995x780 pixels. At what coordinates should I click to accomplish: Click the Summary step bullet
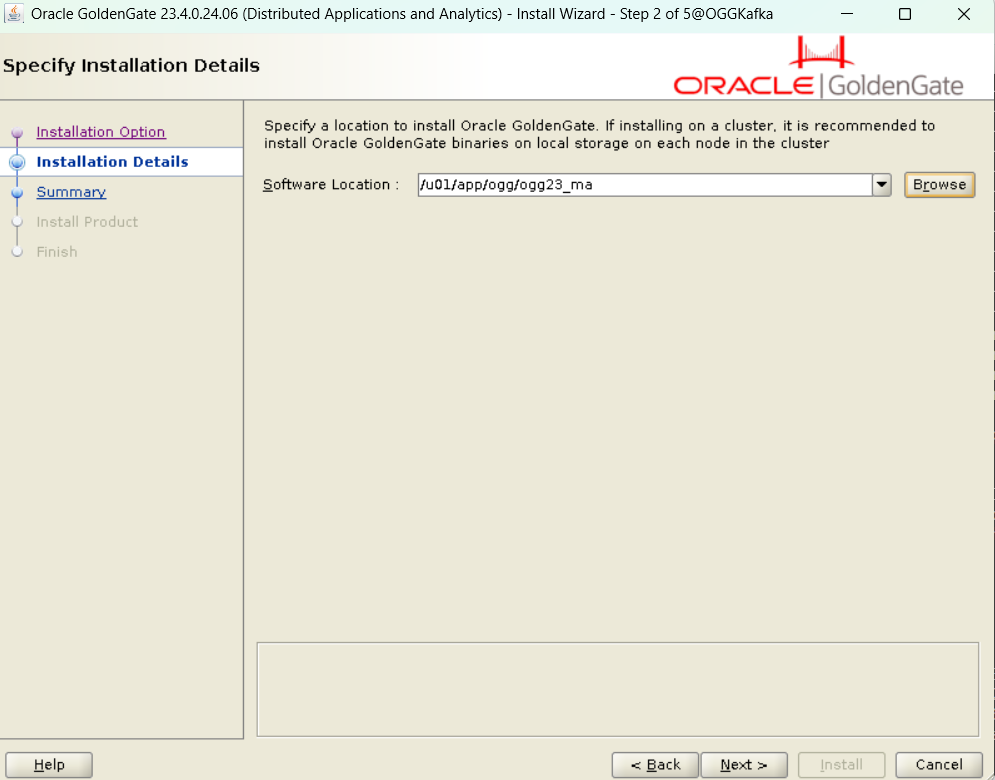pyautogui.click(x=17, y=192)
